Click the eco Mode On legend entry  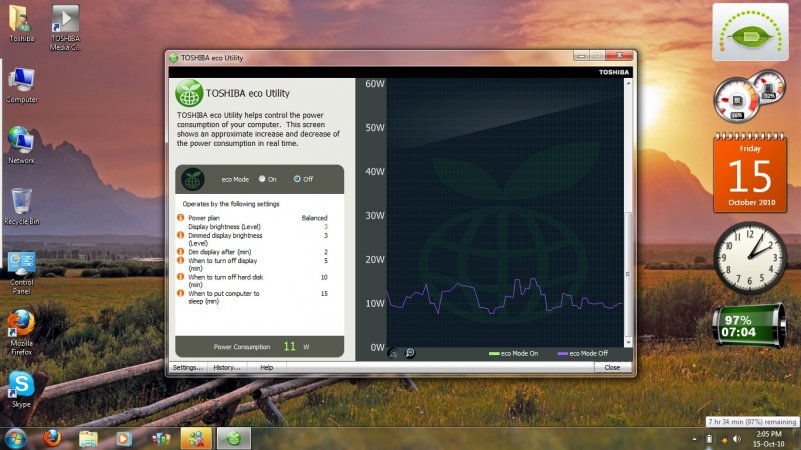coord(513,353)
